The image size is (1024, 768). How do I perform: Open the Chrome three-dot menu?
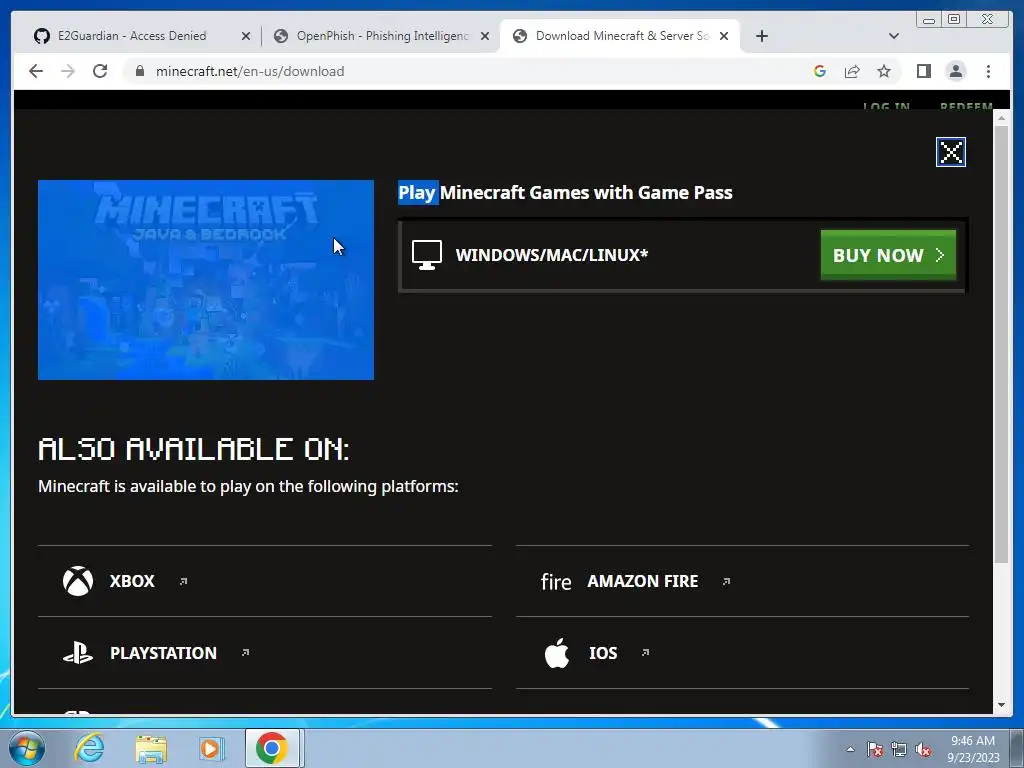pyautogui.click(x=988, y=71)
